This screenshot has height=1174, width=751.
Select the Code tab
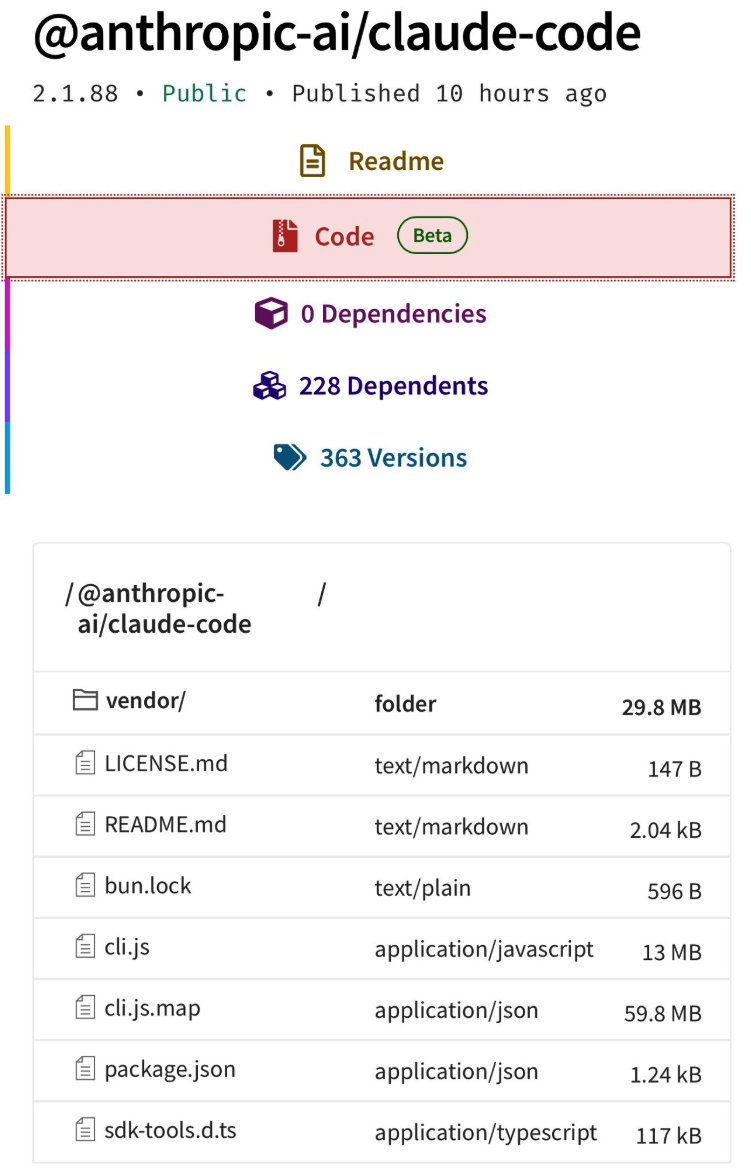[368, 237]
